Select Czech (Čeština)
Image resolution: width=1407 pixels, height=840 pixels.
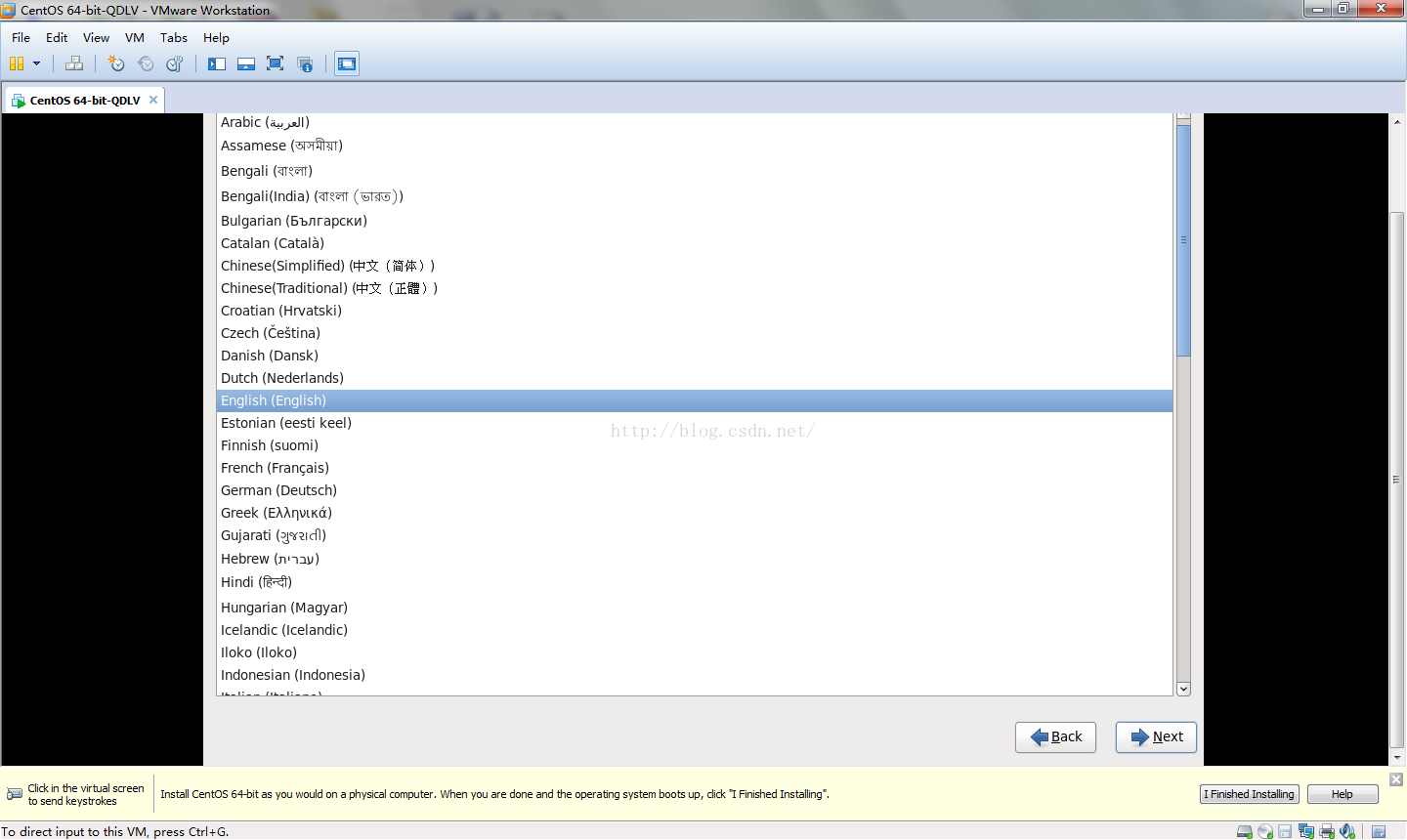tap(694, 333)
